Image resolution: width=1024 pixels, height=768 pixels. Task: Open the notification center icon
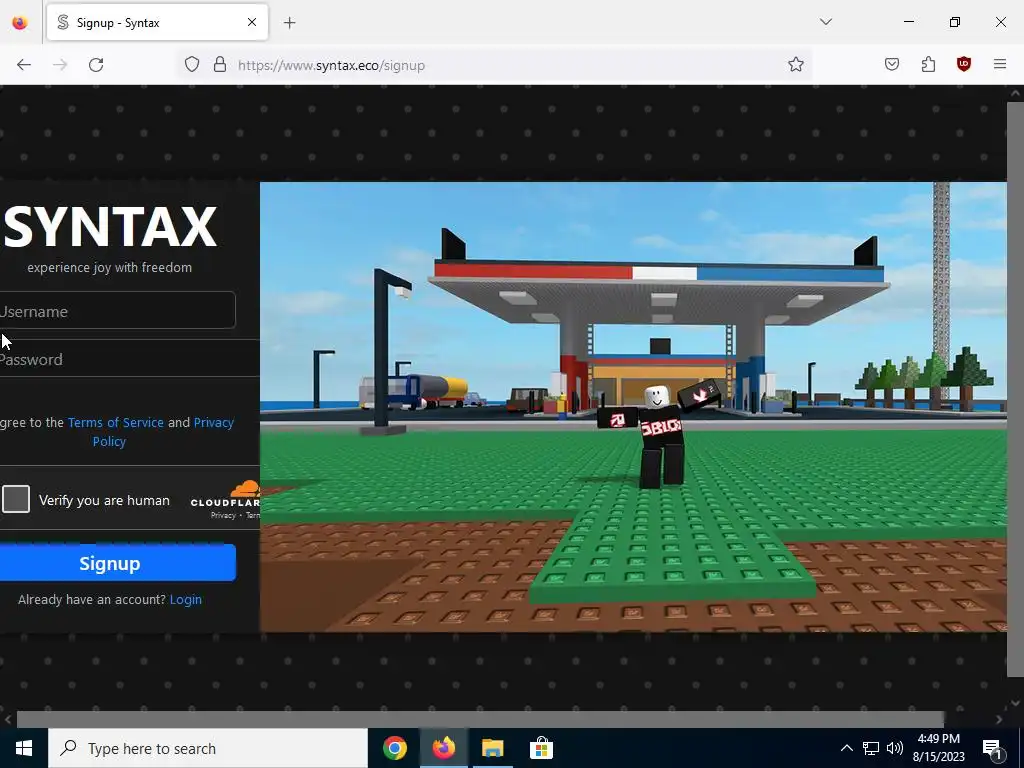(993, 749)
